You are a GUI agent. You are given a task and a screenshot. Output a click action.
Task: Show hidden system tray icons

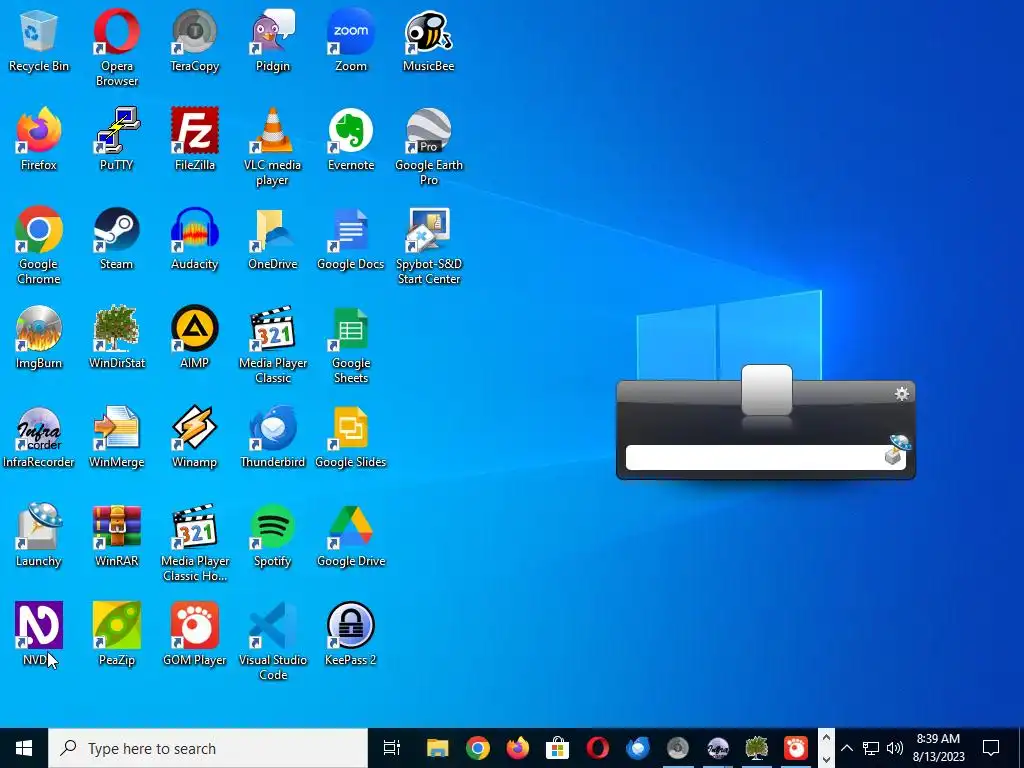tap(846, 748)
